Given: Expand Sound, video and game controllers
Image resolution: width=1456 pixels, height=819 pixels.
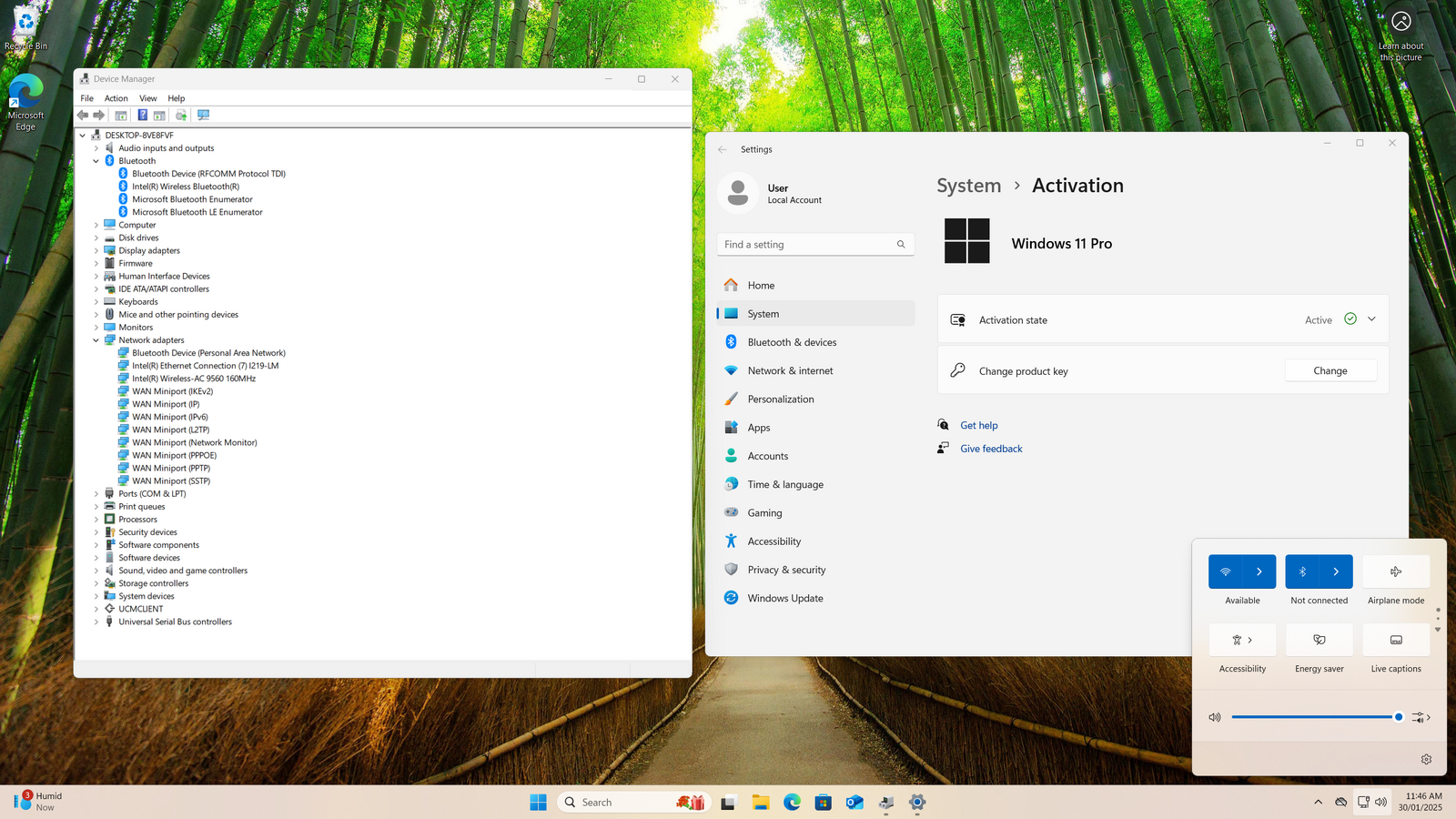Looking at the screenshot, I should (x=96, y=571).
